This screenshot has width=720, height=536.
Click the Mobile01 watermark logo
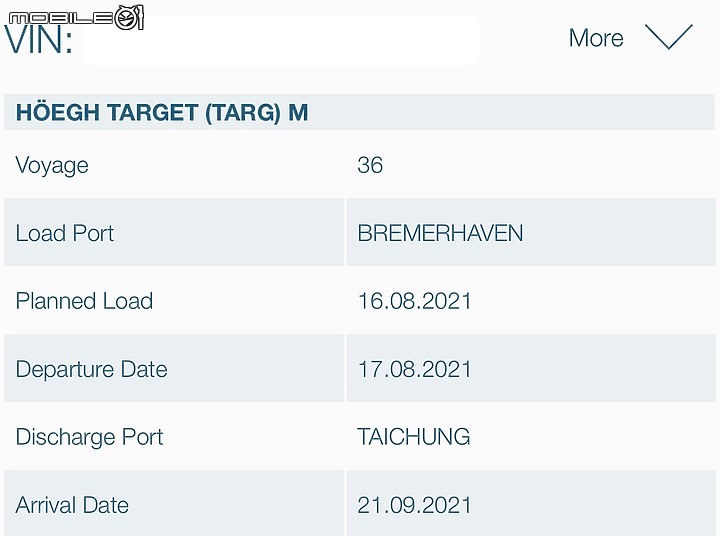[x=76, y=17]
